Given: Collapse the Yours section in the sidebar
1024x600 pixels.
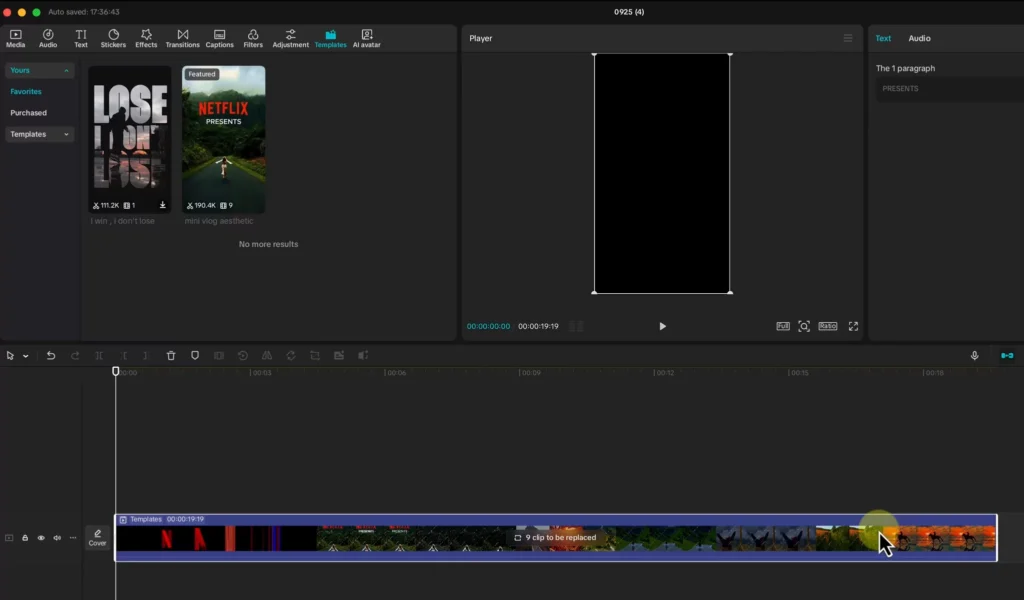Looking at the screenshot, I should pos(66,71).
